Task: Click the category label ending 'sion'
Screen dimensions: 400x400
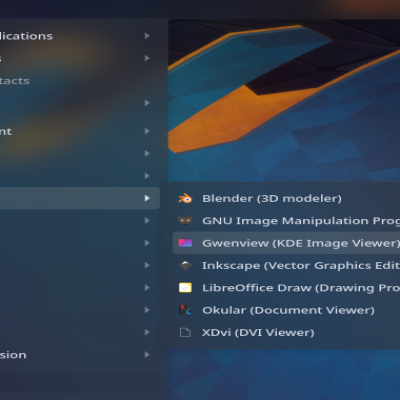Action: (x=13, y=355)
